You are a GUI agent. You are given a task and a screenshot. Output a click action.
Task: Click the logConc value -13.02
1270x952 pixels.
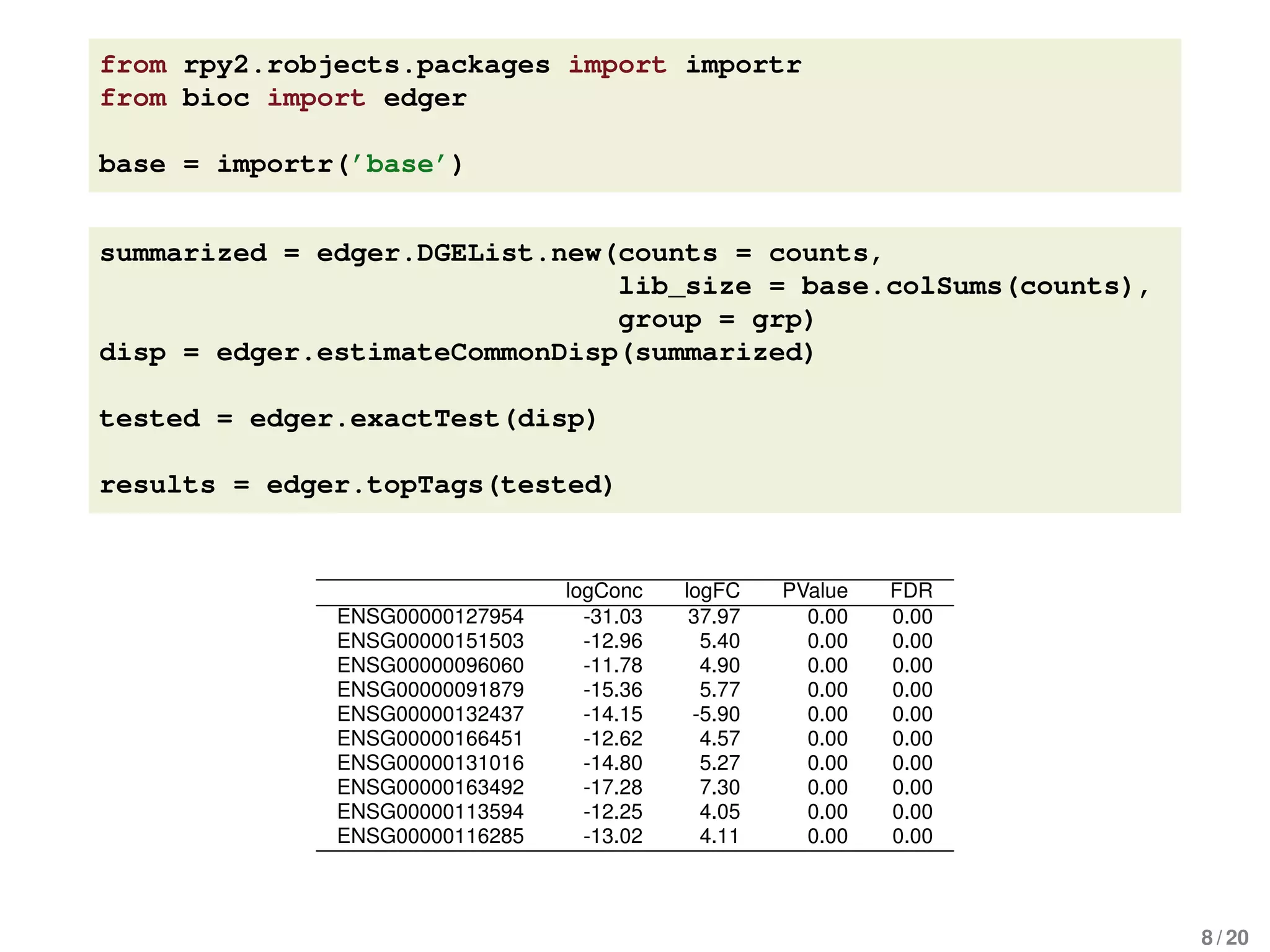click(613, 836)
